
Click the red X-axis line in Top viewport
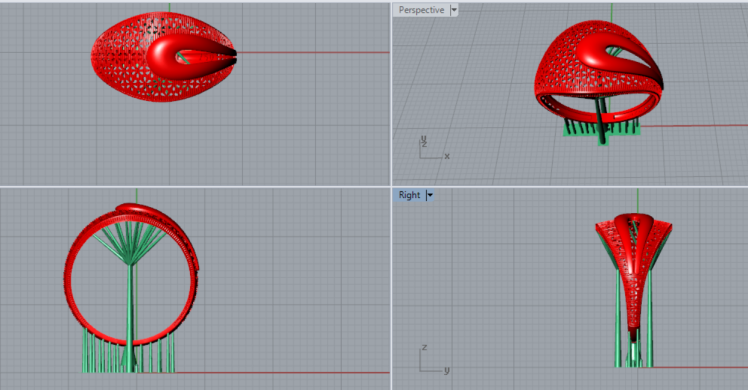[313, 52]
